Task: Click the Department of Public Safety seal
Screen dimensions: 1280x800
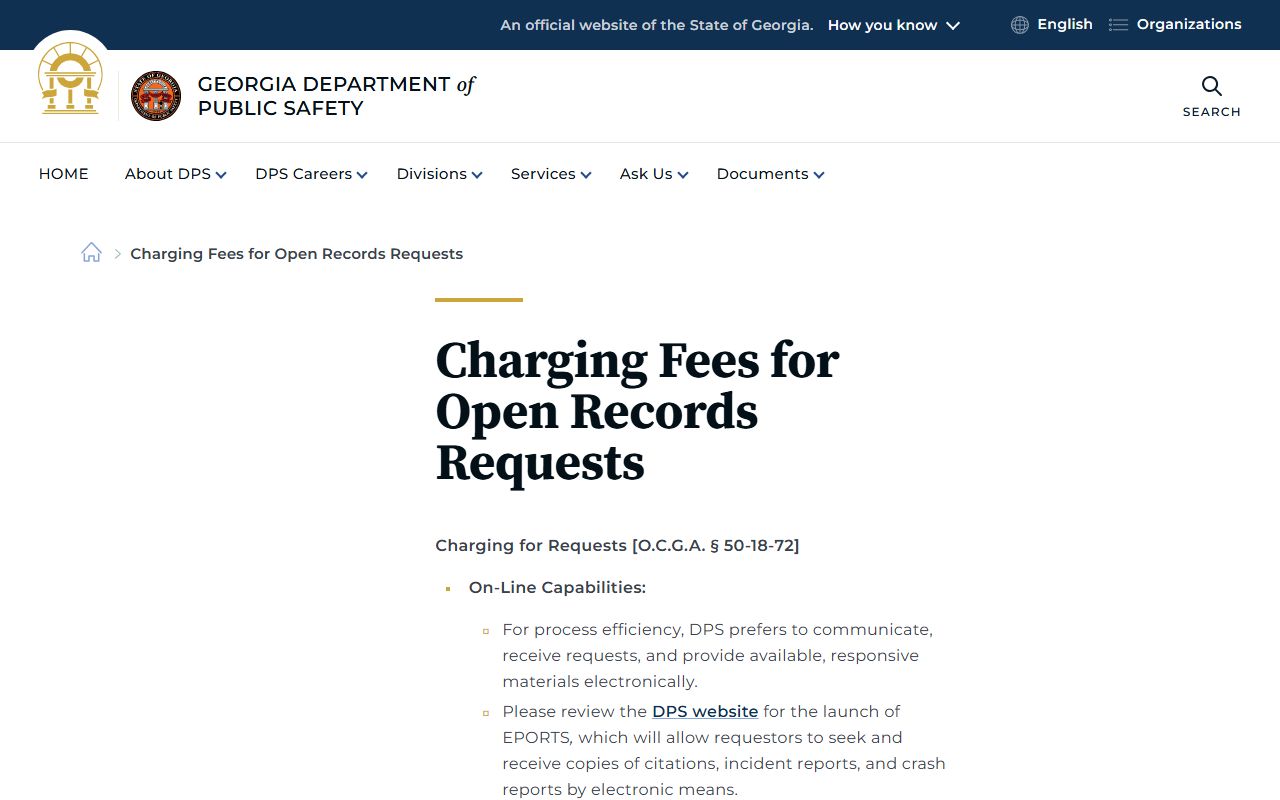Action: [156, 96]
